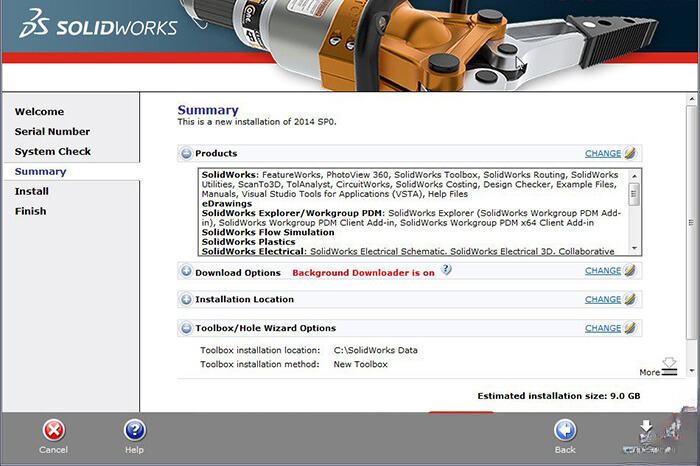This screenshot has width=700, height=466.
Task: Collapse the Products section
Action: point(186,154)
